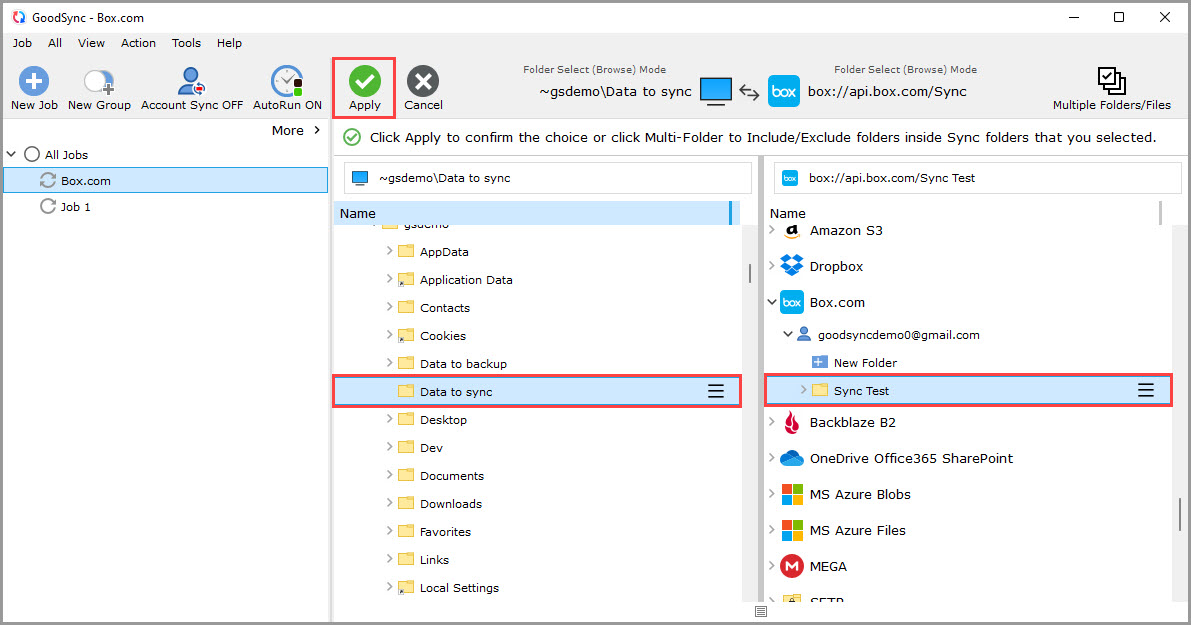Click the New Job plus icon

pyautogui.click(x=34, y=80)
